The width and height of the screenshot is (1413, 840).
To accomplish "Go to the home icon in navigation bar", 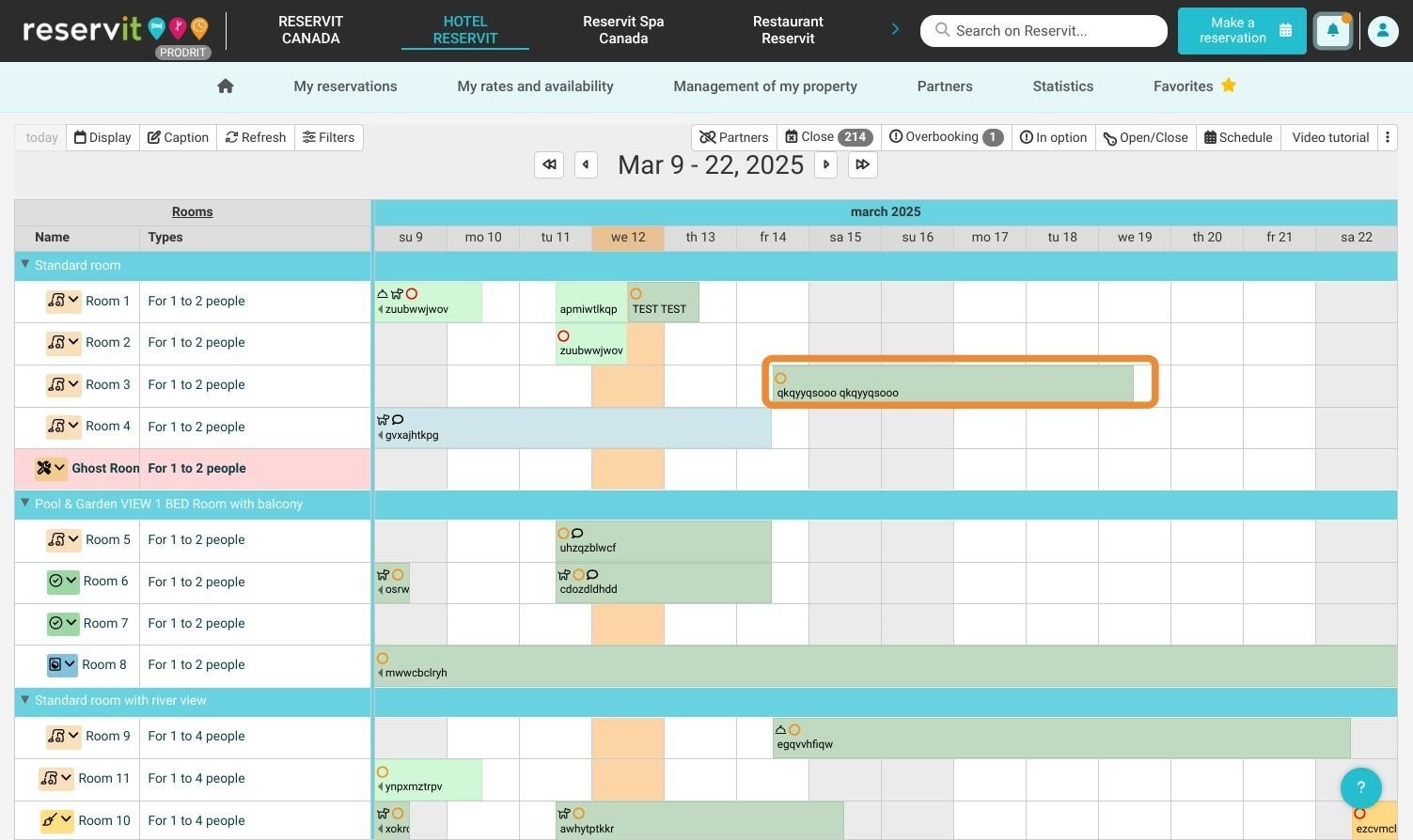I will [225, 86].
